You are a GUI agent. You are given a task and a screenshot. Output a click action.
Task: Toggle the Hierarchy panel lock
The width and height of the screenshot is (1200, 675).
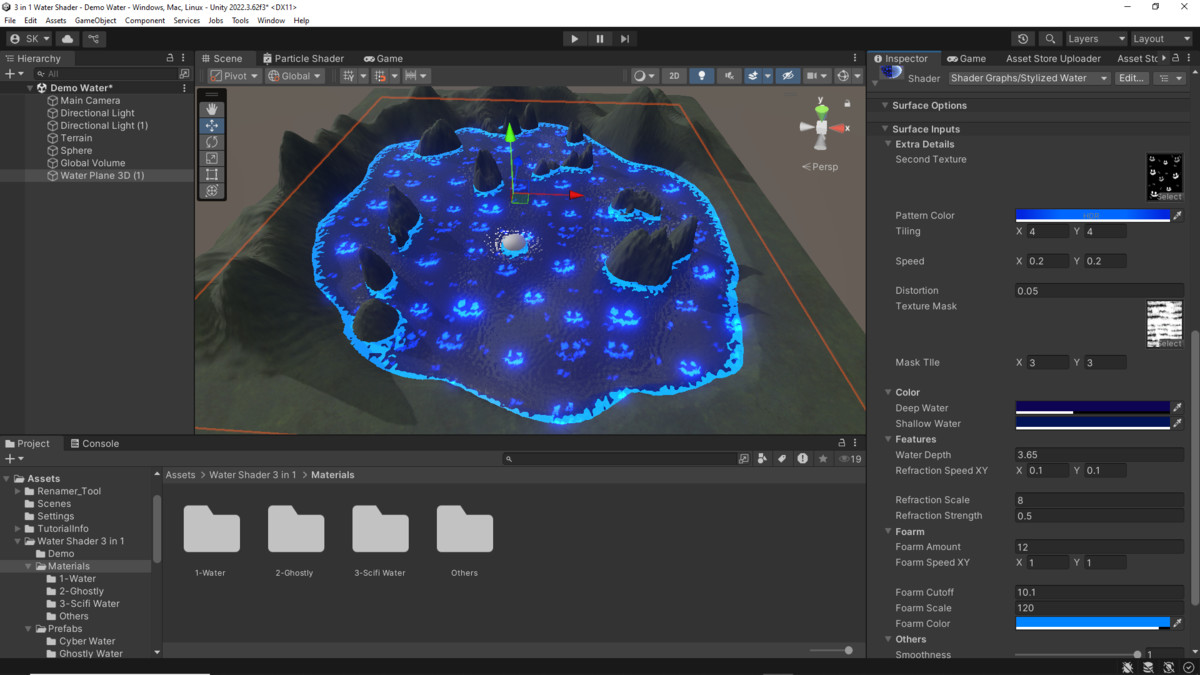[170, 58]
